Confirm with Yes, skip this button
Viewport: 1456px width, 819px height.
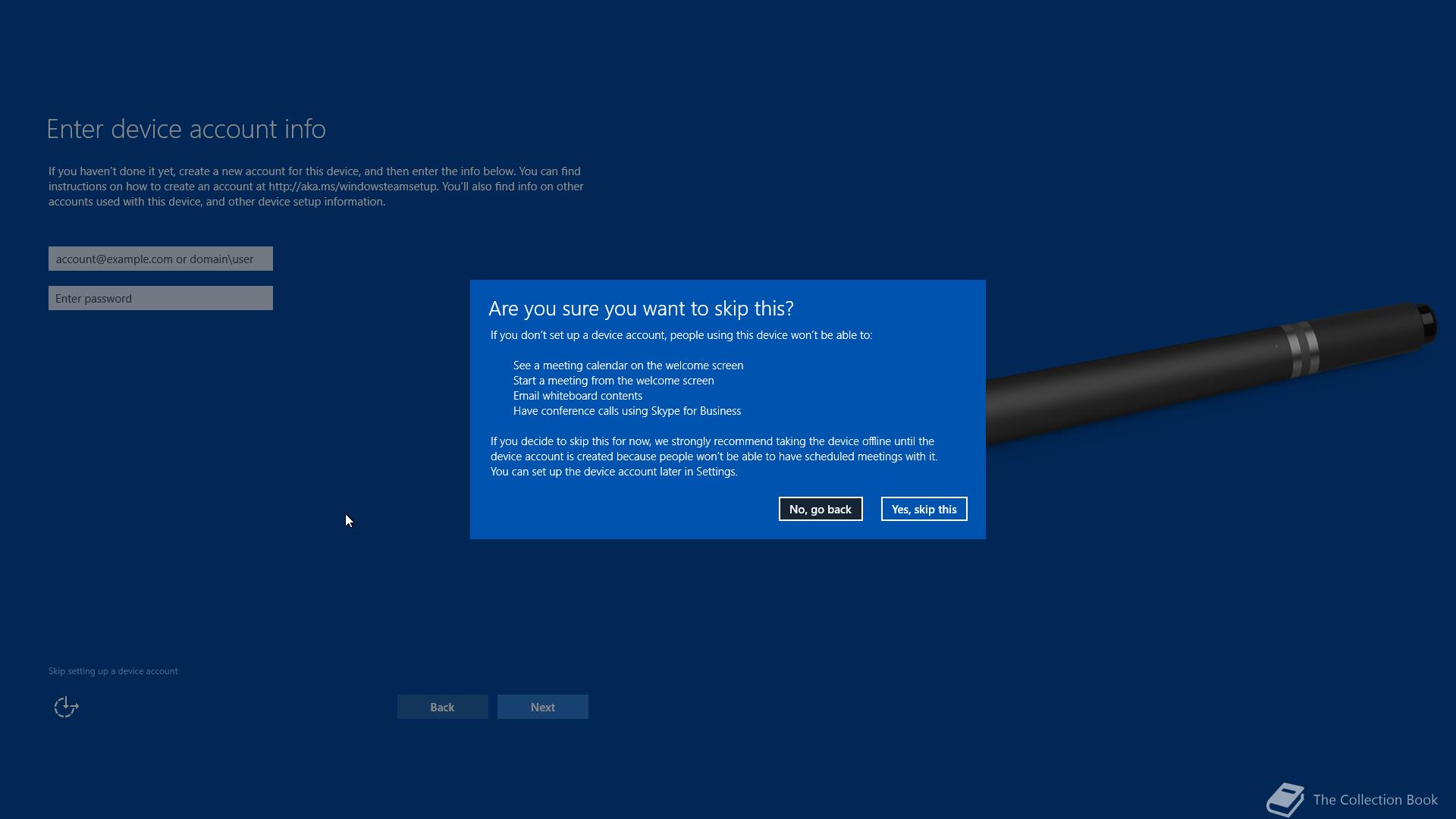(x=924, y=509)
